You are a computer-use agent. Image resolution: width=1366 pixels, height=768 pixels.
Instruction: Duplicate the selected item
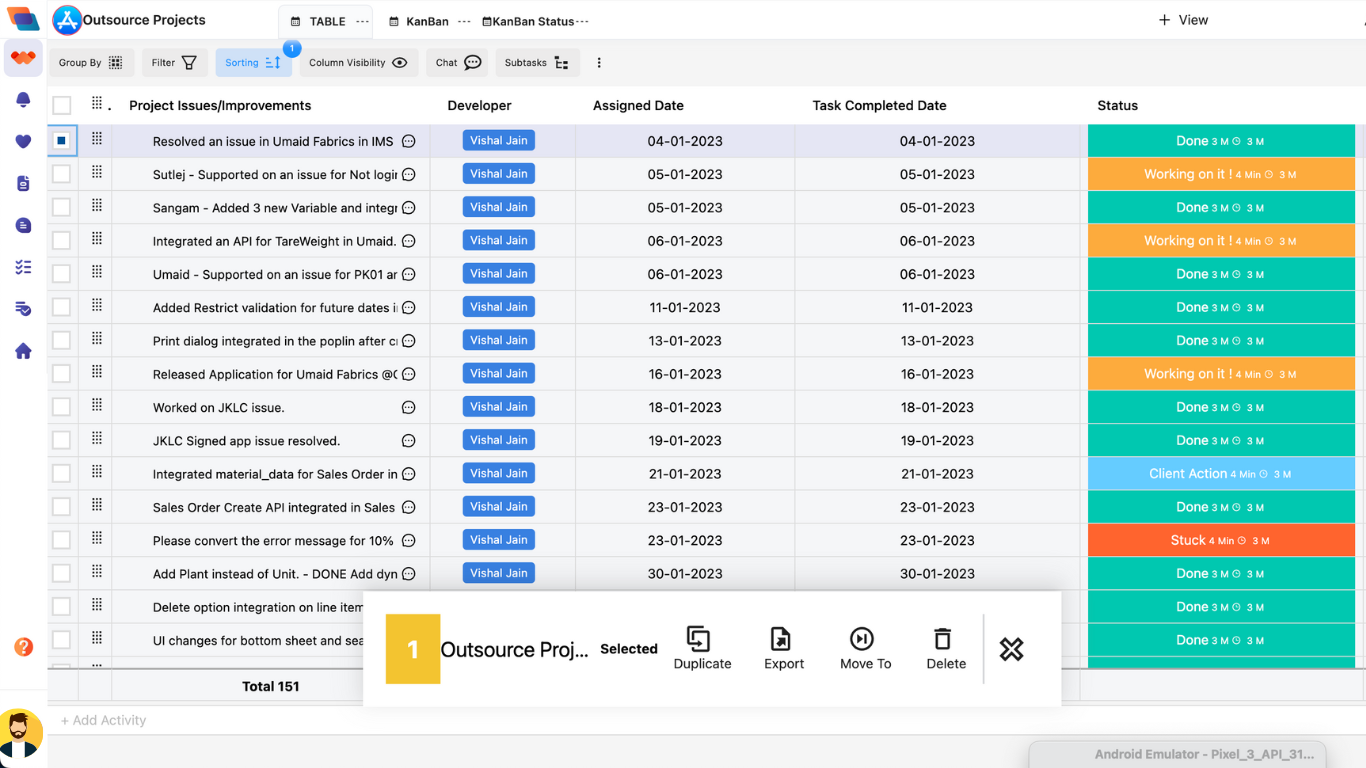(x=702, y=648)
